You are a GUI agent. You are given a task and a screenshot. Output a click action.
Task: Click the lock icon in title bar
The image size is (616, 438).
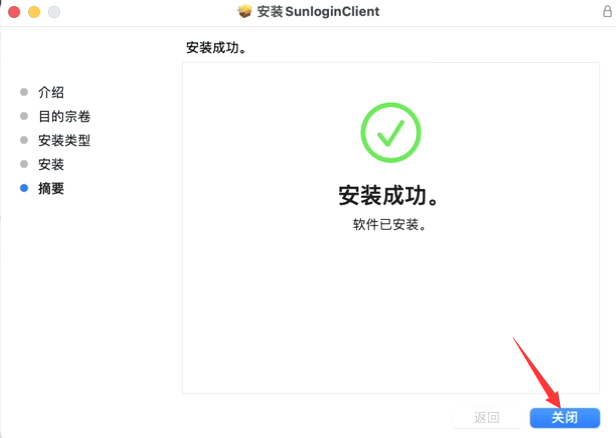[x=607, y=11]
